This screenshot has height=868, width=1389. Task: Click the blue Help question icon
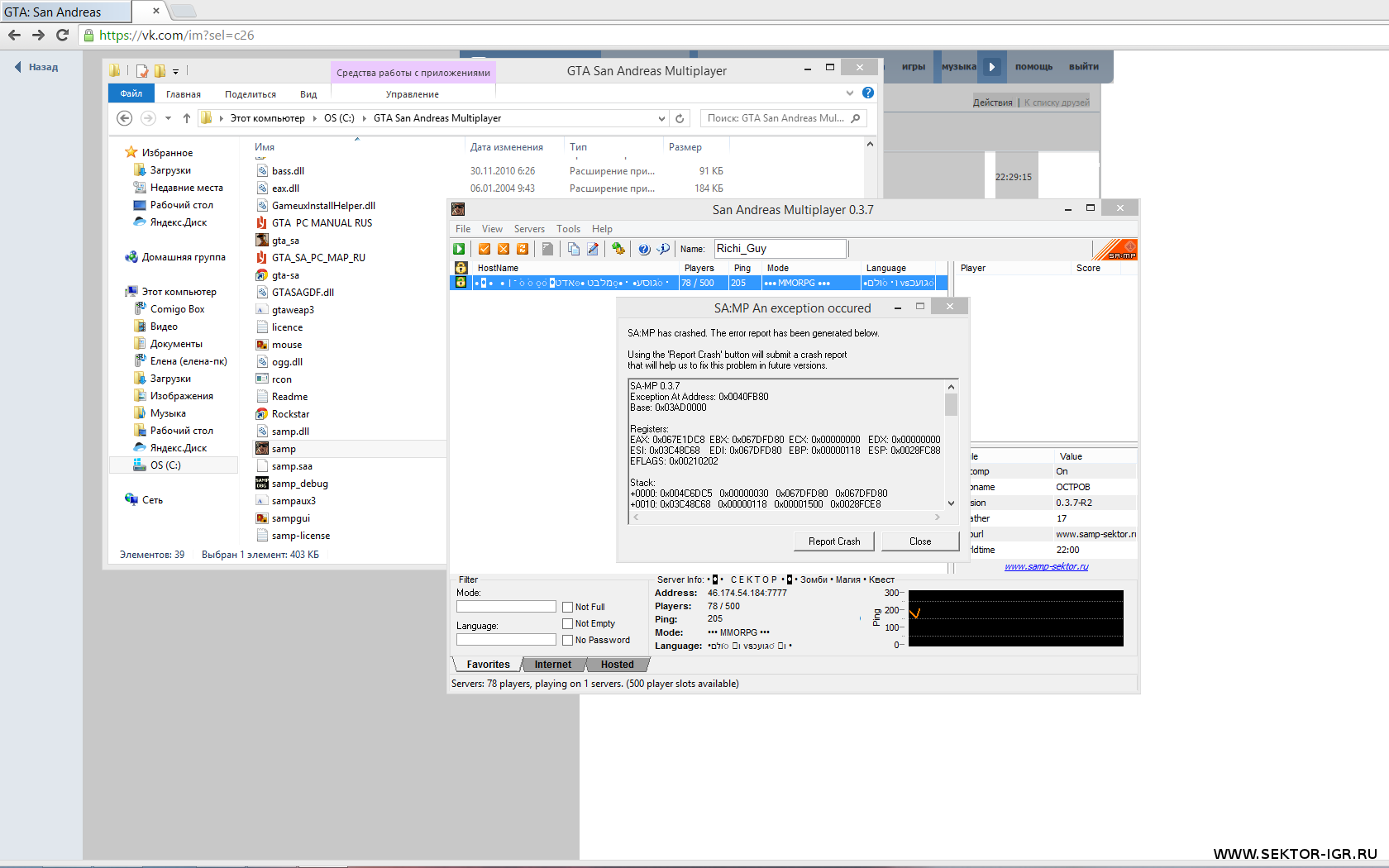644,249
